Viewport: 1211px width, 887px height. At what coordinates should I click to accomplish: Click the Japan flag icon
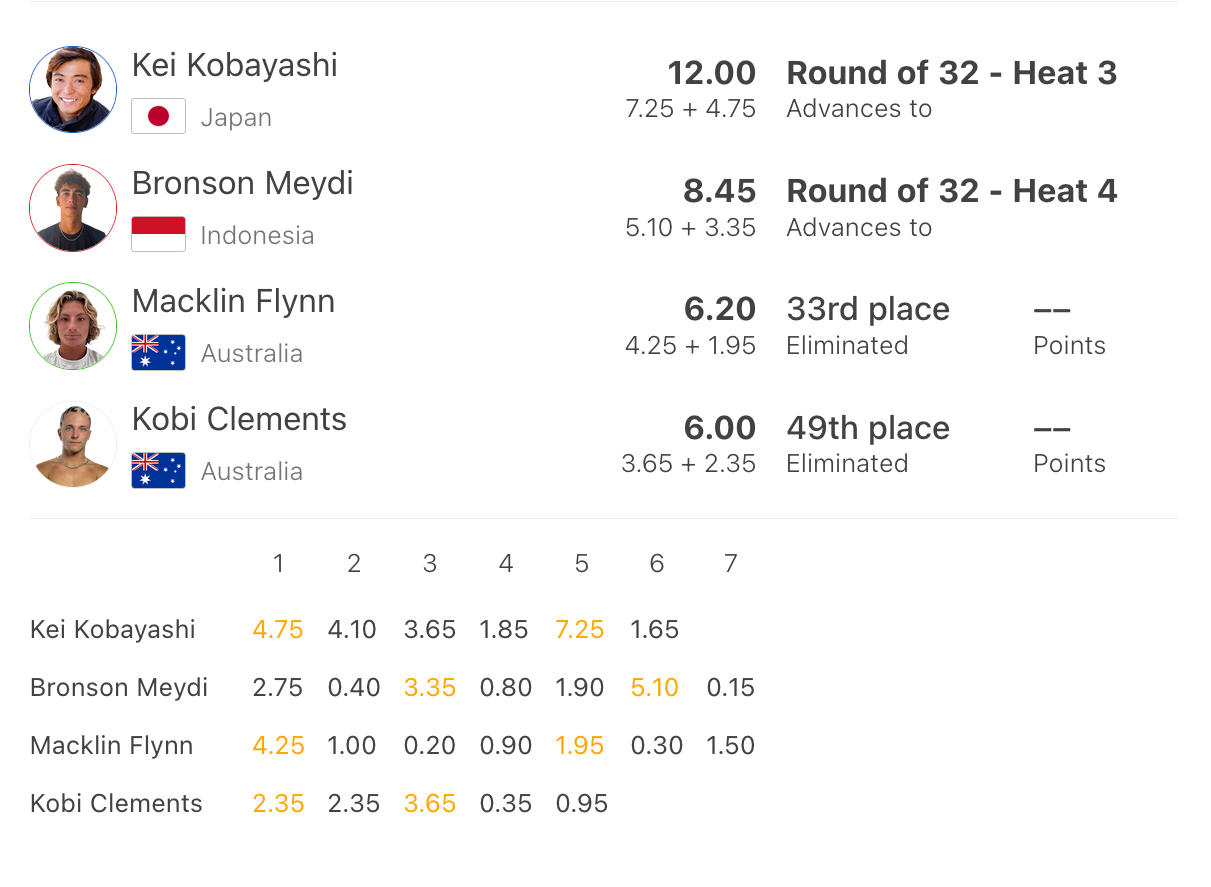(158, 116)
